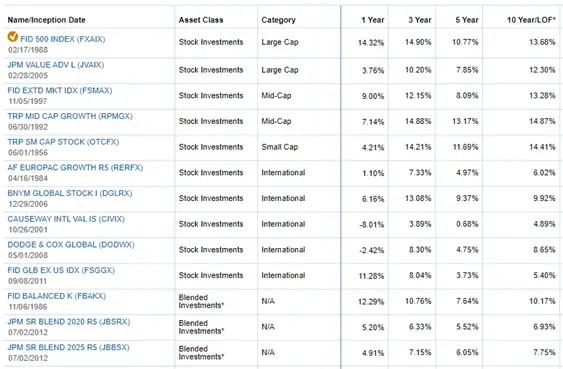Screen dimensions: 563x369
Task: Sort by the Name/Inception Date column header
Action: pos(47,20)
